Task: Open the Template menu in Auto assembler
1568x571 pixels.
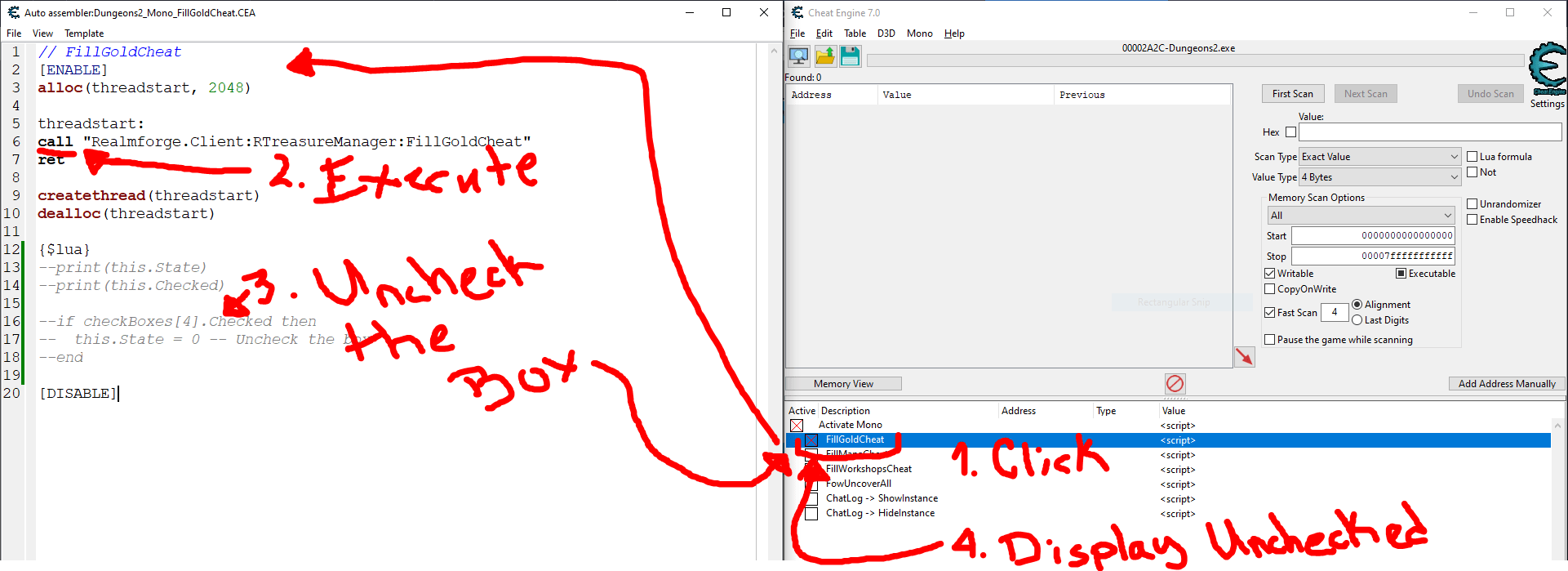Action: pyautogui.click(x=84, y=33)
